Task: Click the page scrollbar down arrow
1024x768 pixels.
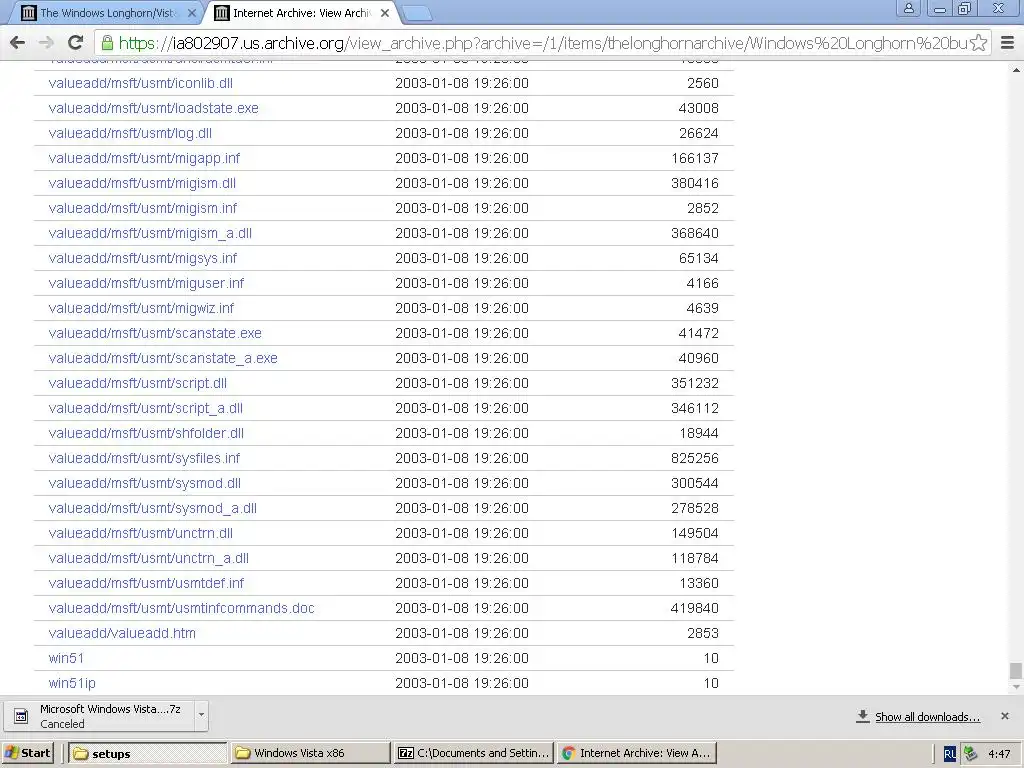Action: (1016, 687)
